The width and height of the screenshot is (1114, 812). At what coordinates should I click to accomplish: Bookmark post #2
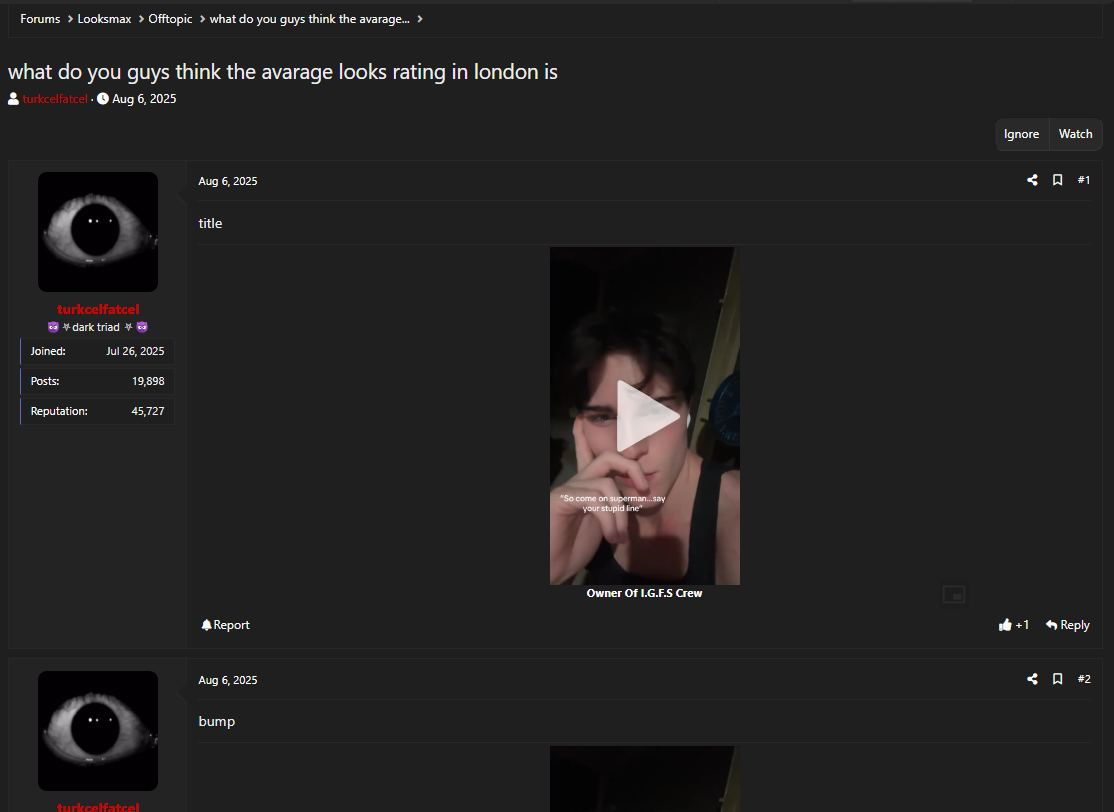(1057, 679)
